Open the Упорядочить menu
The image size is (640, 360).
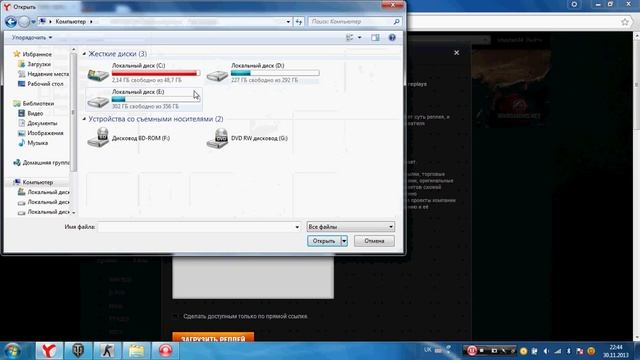[x=31, y=38]
